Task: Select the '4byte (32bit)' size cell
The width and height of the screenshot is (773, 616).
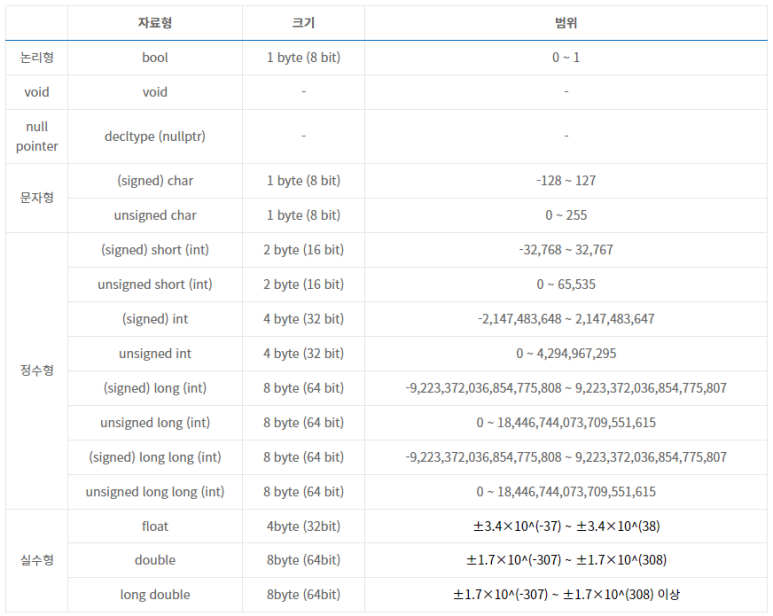Action: (x=303, y=526)
